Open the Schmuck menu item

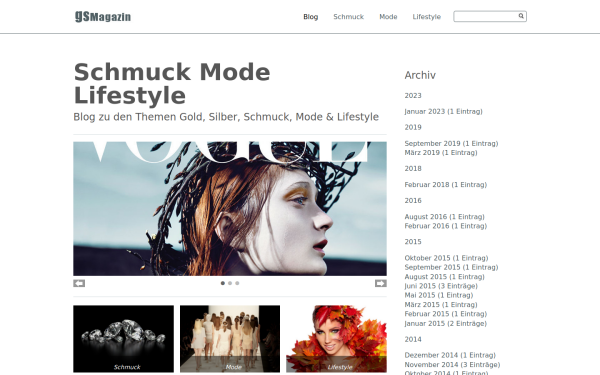(x=348, y=17)
